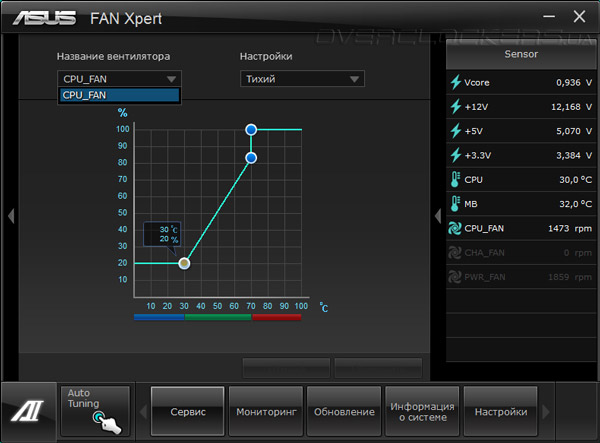Click the CHA_FAN speed 0 rpm
This screenshot has width=600, height=443.
(578, 253)
